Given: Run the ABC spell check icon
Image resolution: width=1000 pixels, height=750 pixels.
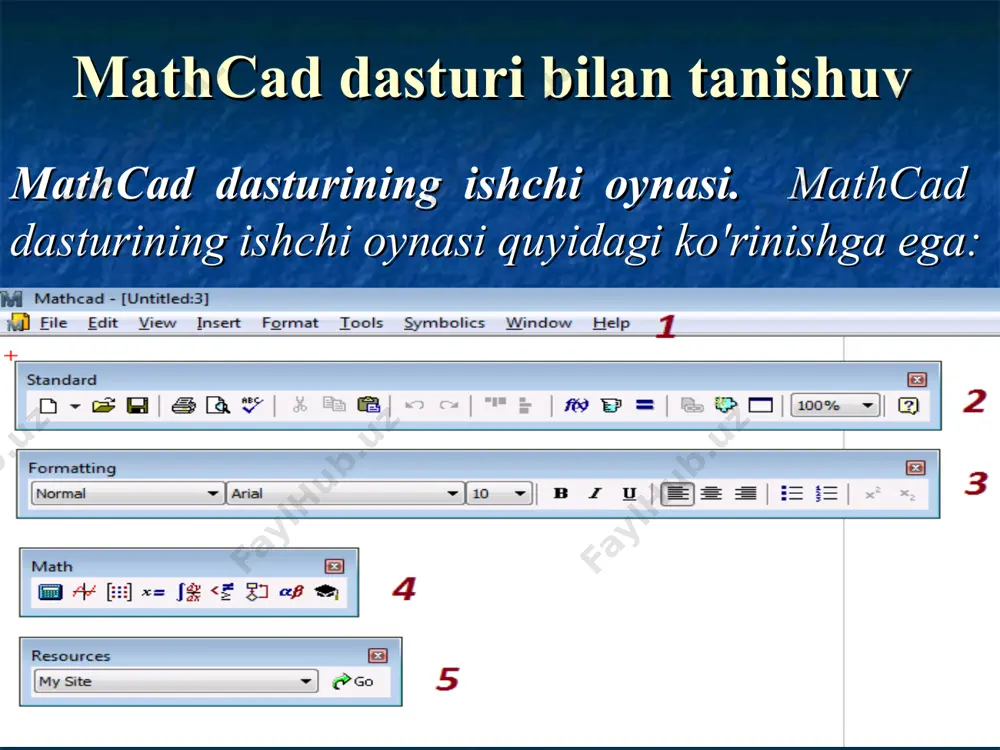Looking at the screenshot, I should (x=252, y=405).
